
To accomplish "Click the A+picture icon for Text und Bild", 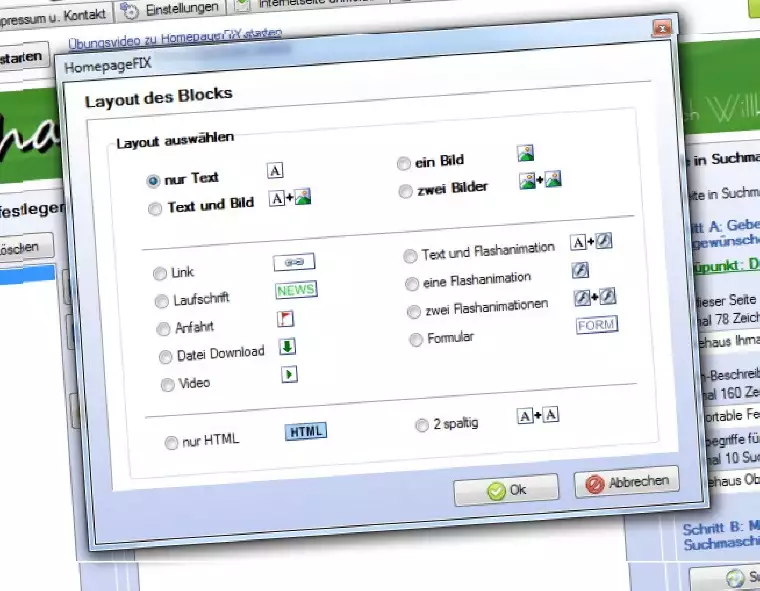I will 290,198.
